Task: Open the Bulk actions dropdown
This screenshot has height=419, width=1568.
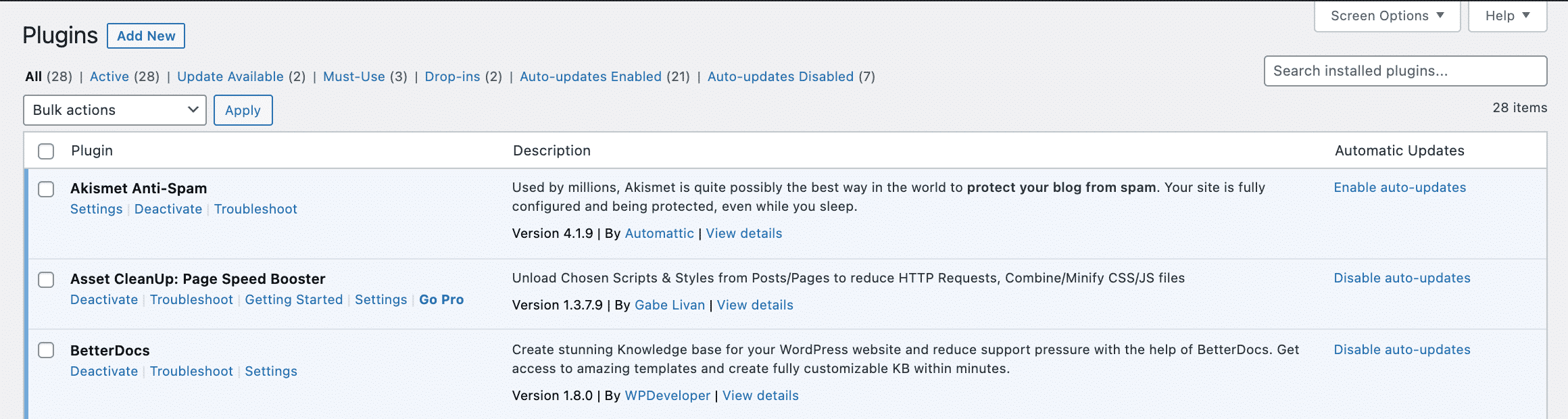Action: click(x=115, y=110)
